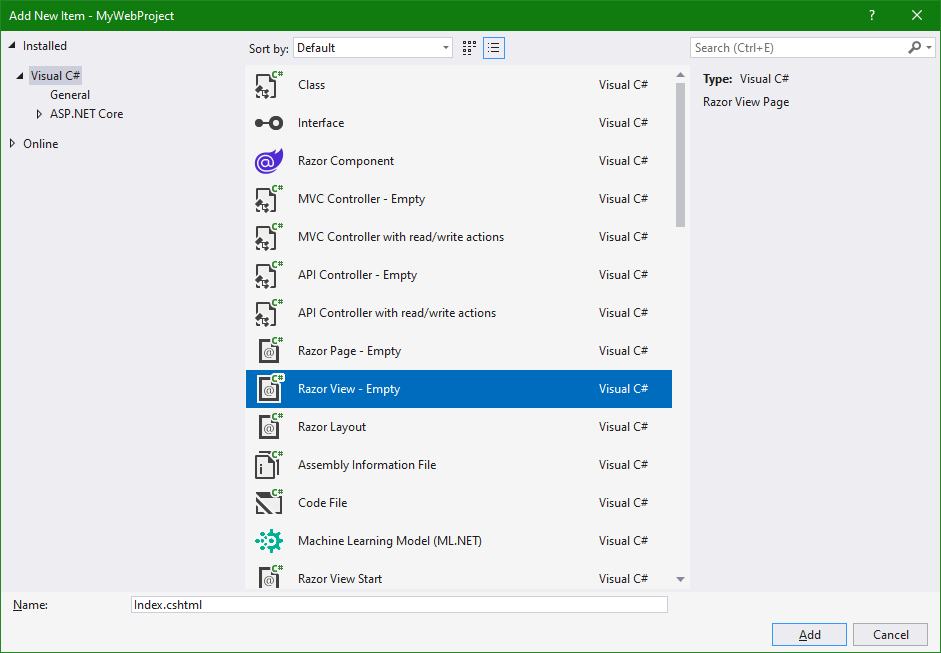Select the Interface template name
Screen dimensions: 941x653
pos(321,123)
